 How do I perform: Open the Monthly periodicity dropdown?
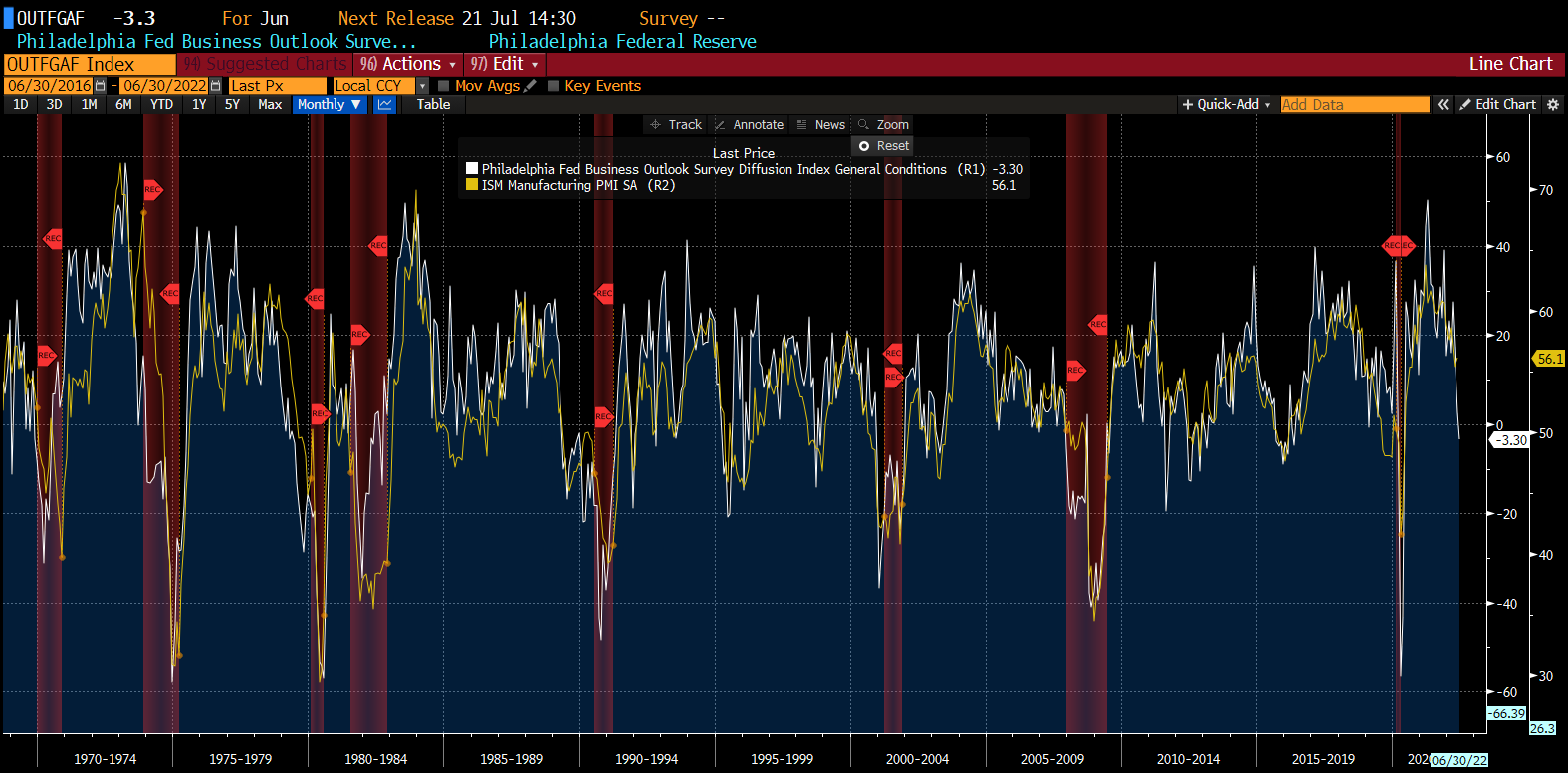pos(330,104)
